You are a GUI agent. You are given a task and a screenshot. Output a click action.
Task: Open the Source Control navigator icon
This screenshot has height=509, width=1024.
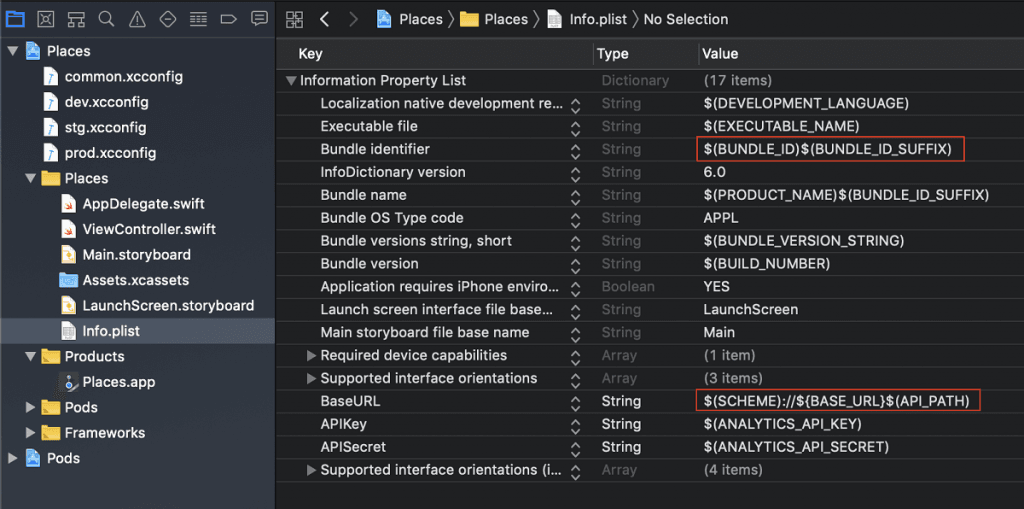click(x=45, y=19)
